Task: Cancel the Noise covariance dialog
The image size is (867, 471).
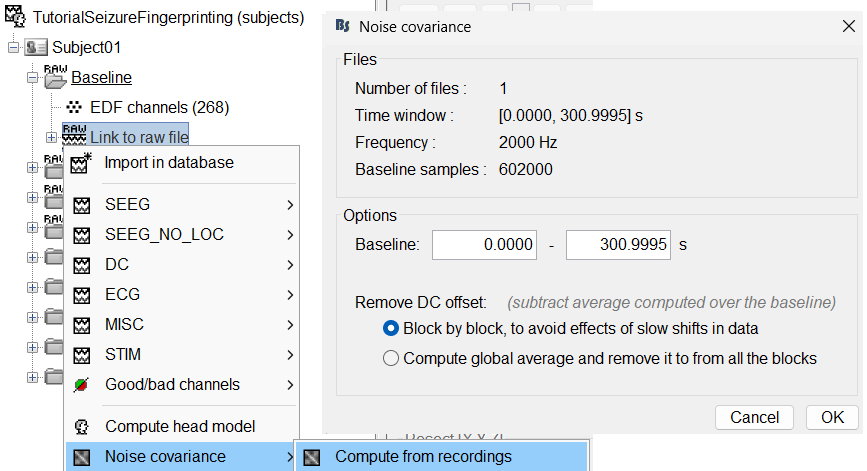Action: point(754,417)
